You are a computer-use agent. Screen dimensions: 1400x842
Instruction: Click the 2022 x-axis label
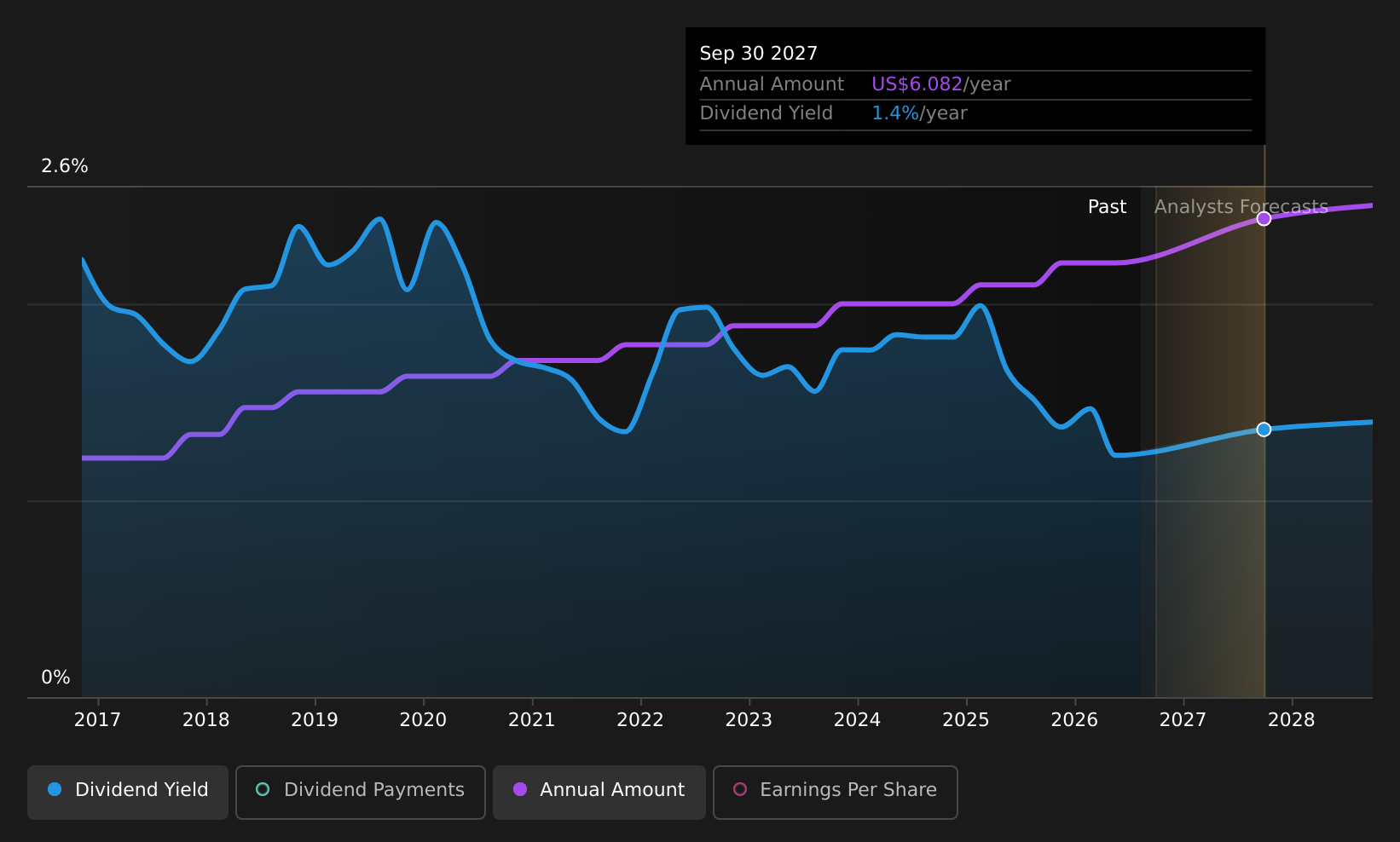(x=640, y=720)
